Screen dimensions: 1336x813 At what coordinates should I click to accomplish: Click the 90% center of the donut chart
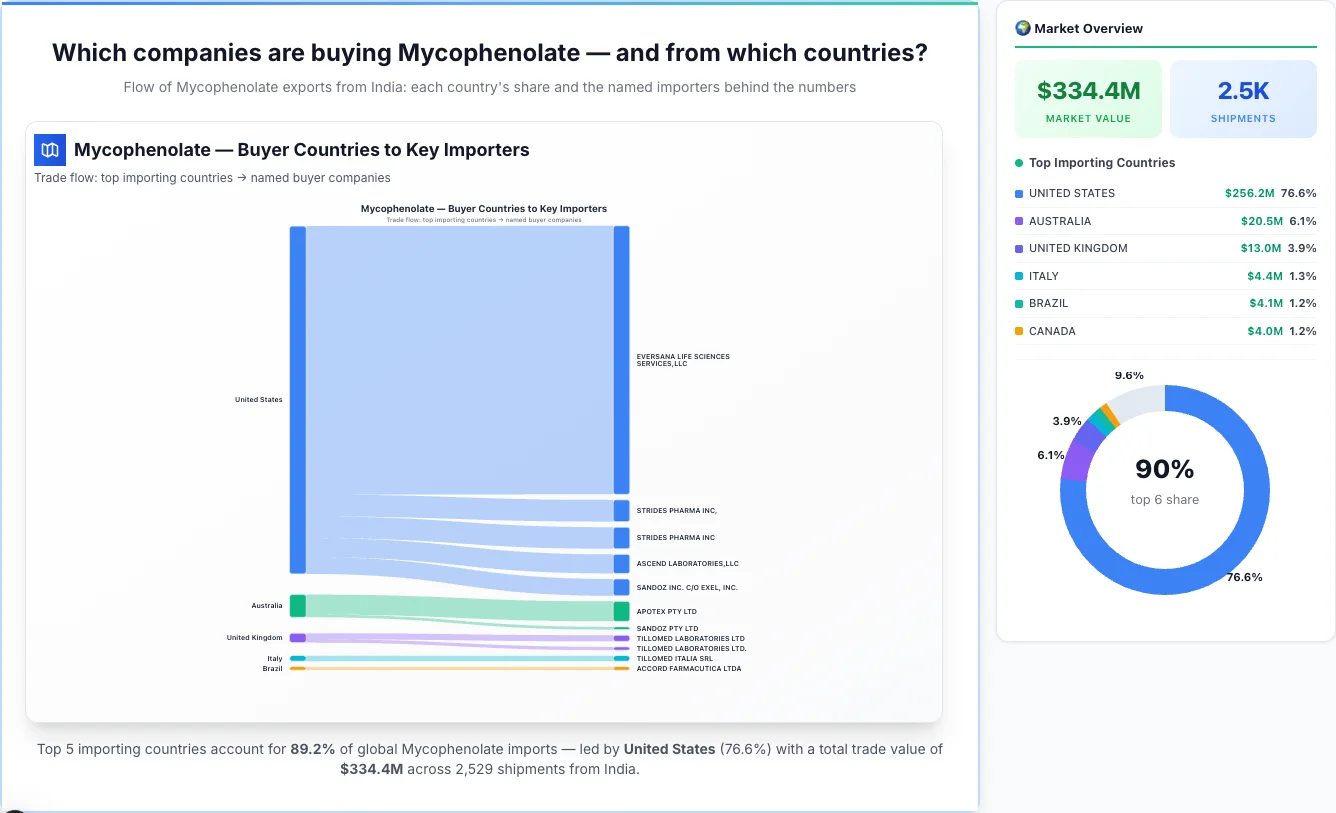(1164, 468)
